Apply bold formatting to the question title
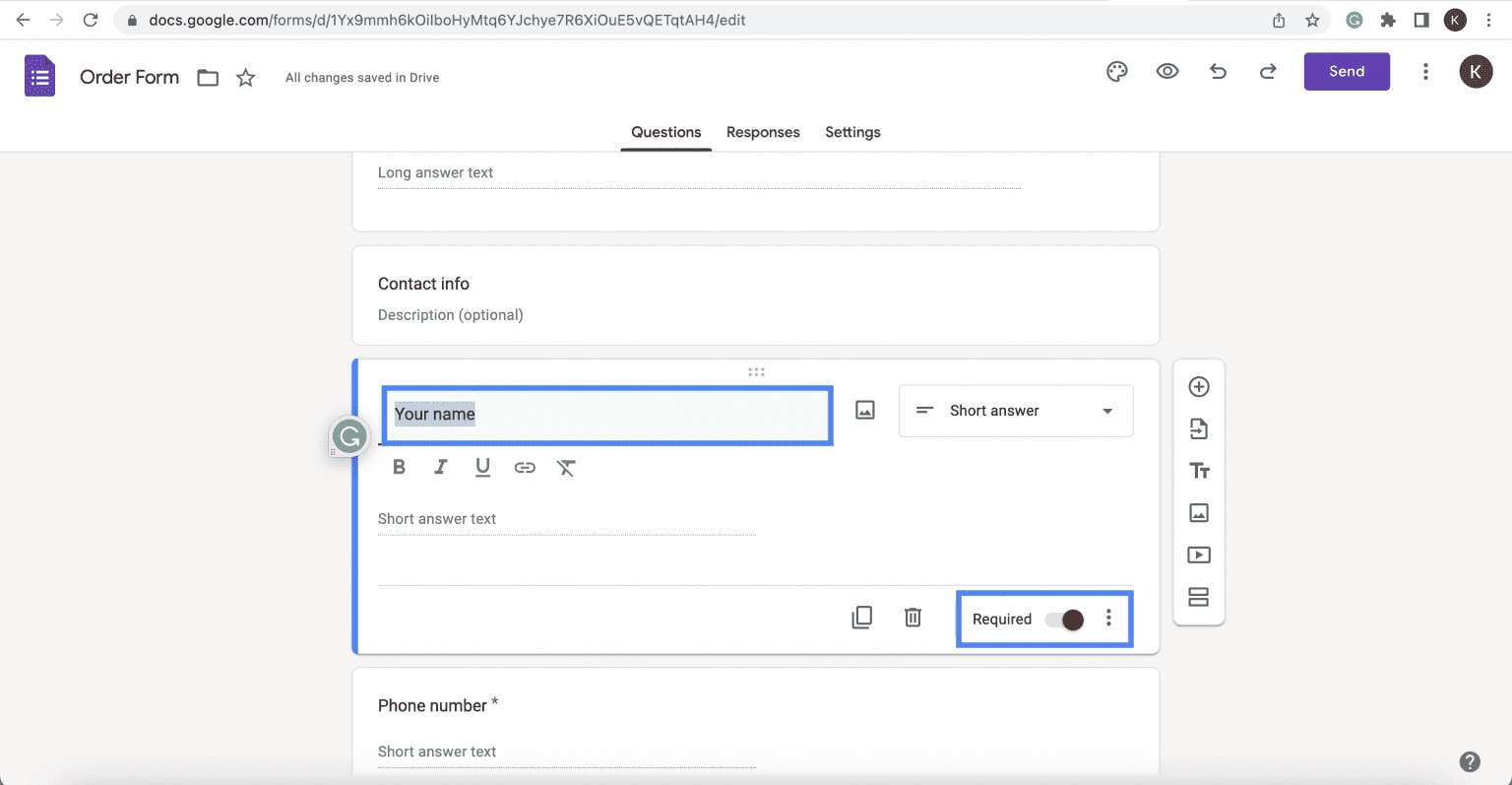1512x785 pixels. [399, 467]
